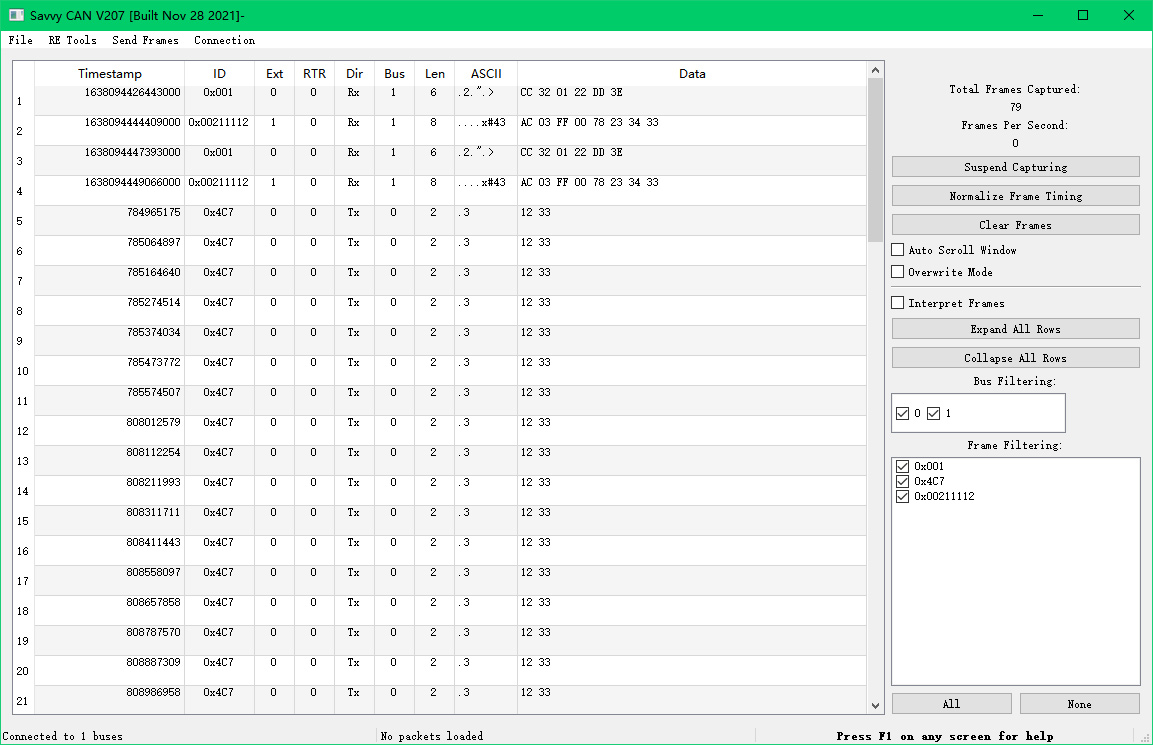Sort by the Timestamp column header

pos(110,74)
